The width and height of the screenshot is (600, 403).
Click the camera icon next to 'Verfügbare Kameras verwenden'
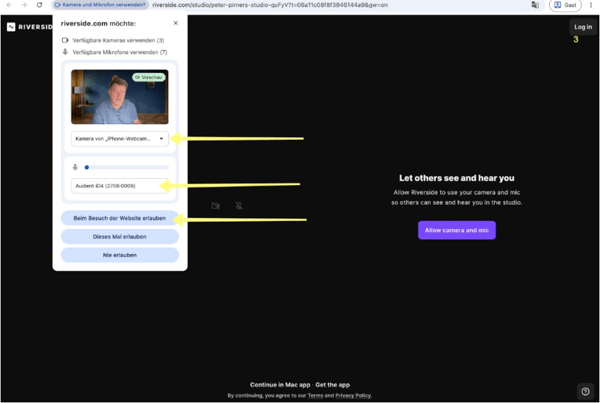[65, 40]
